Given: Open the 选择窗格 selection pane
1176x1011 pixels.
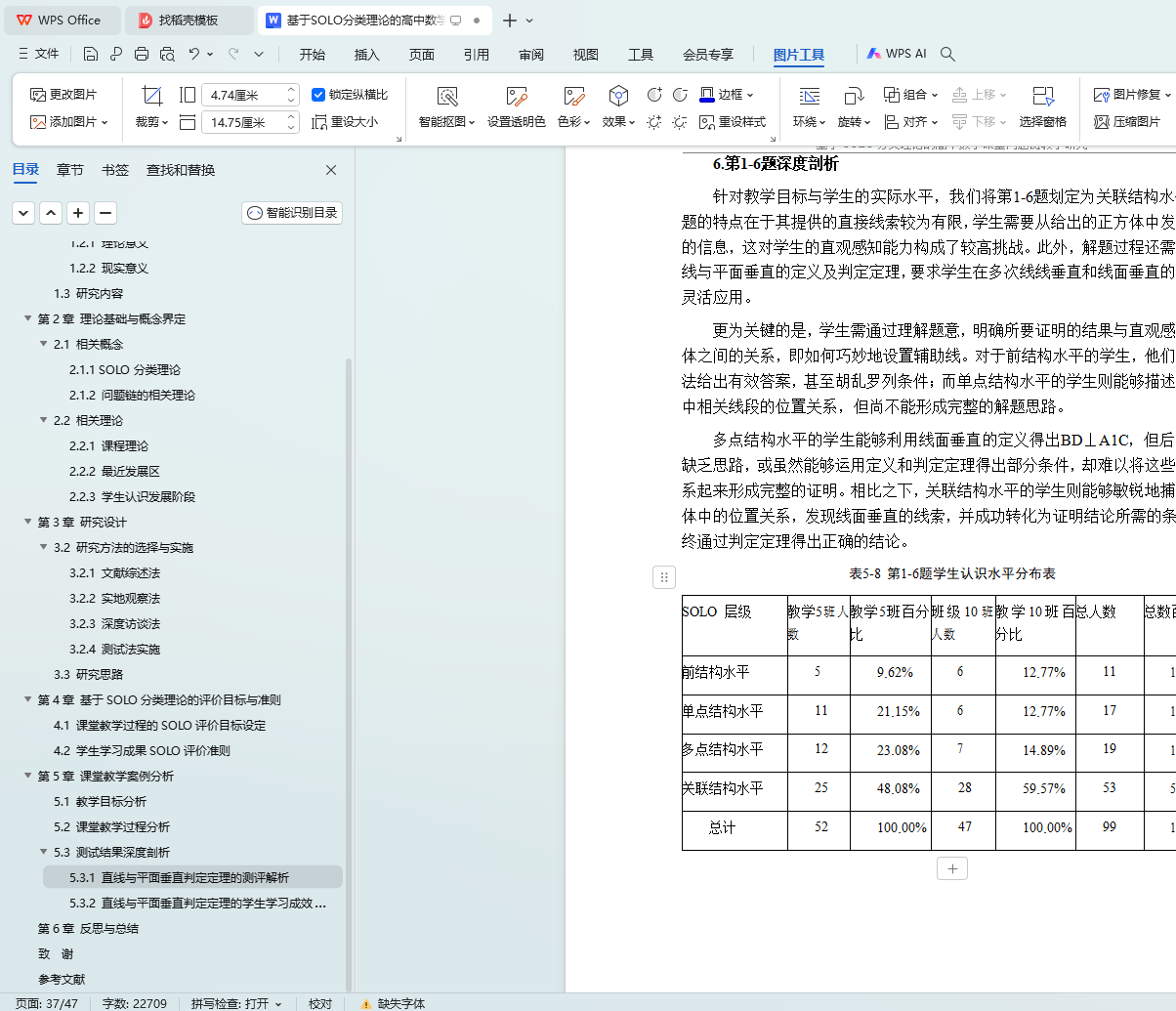Looking at the screenshot, I should 1043,107.
